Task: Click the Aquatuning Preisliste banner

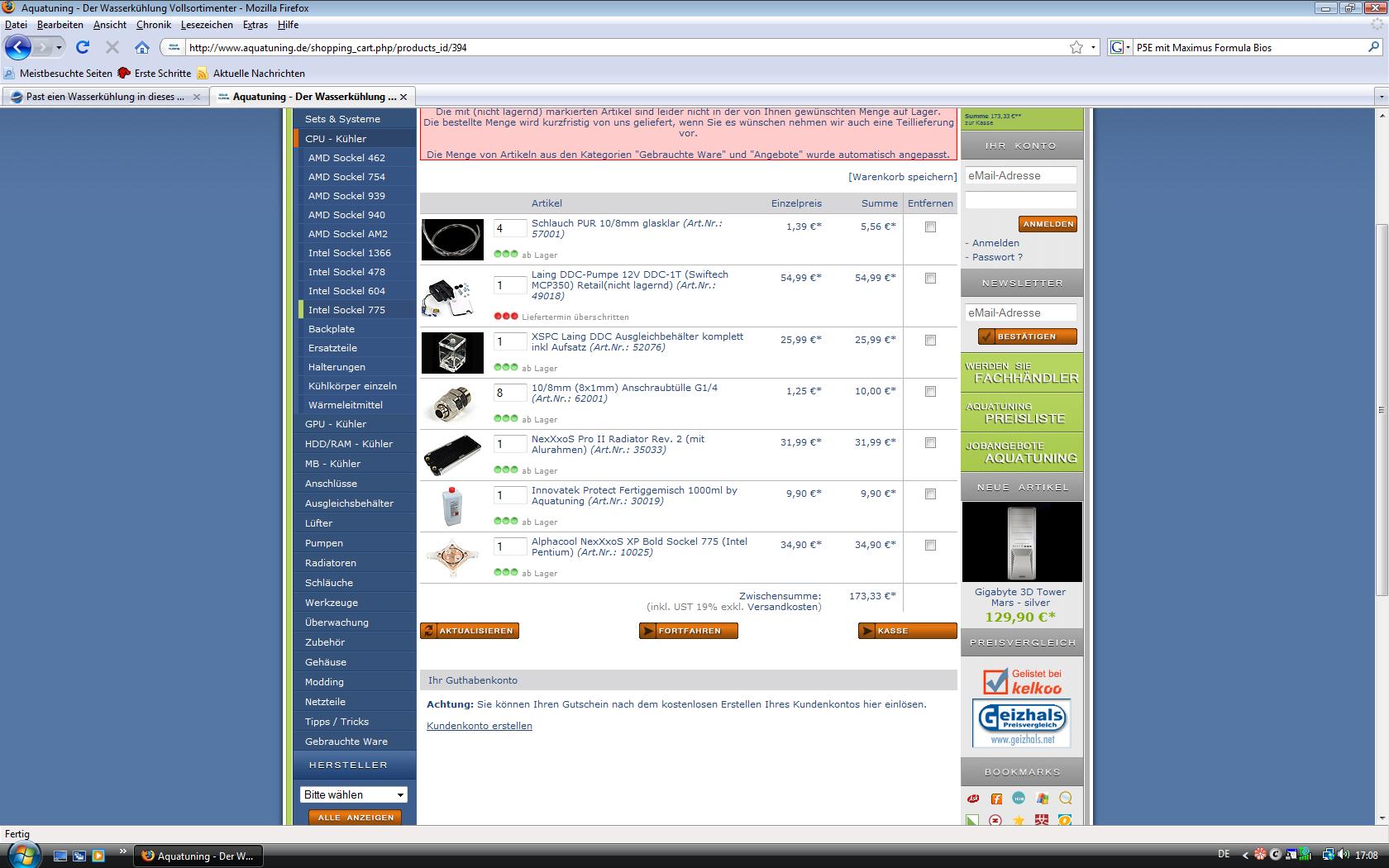Action: pyautogui.click(x=1022, y=413)
